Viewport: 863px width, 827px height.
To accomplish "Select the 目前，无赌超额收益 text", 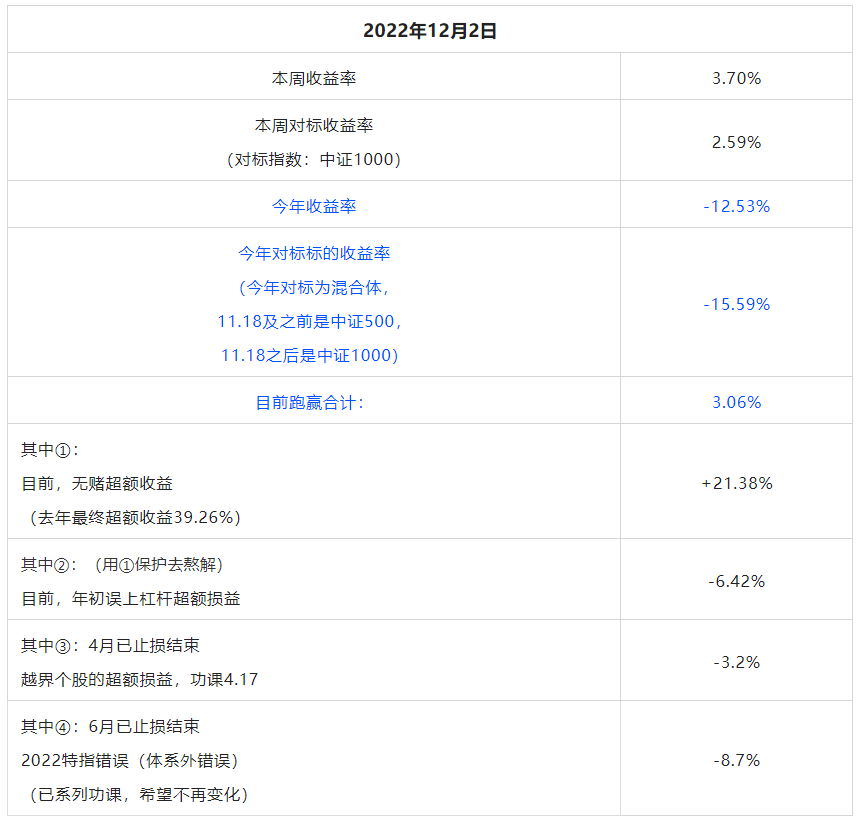I will (x=97, y=484).
